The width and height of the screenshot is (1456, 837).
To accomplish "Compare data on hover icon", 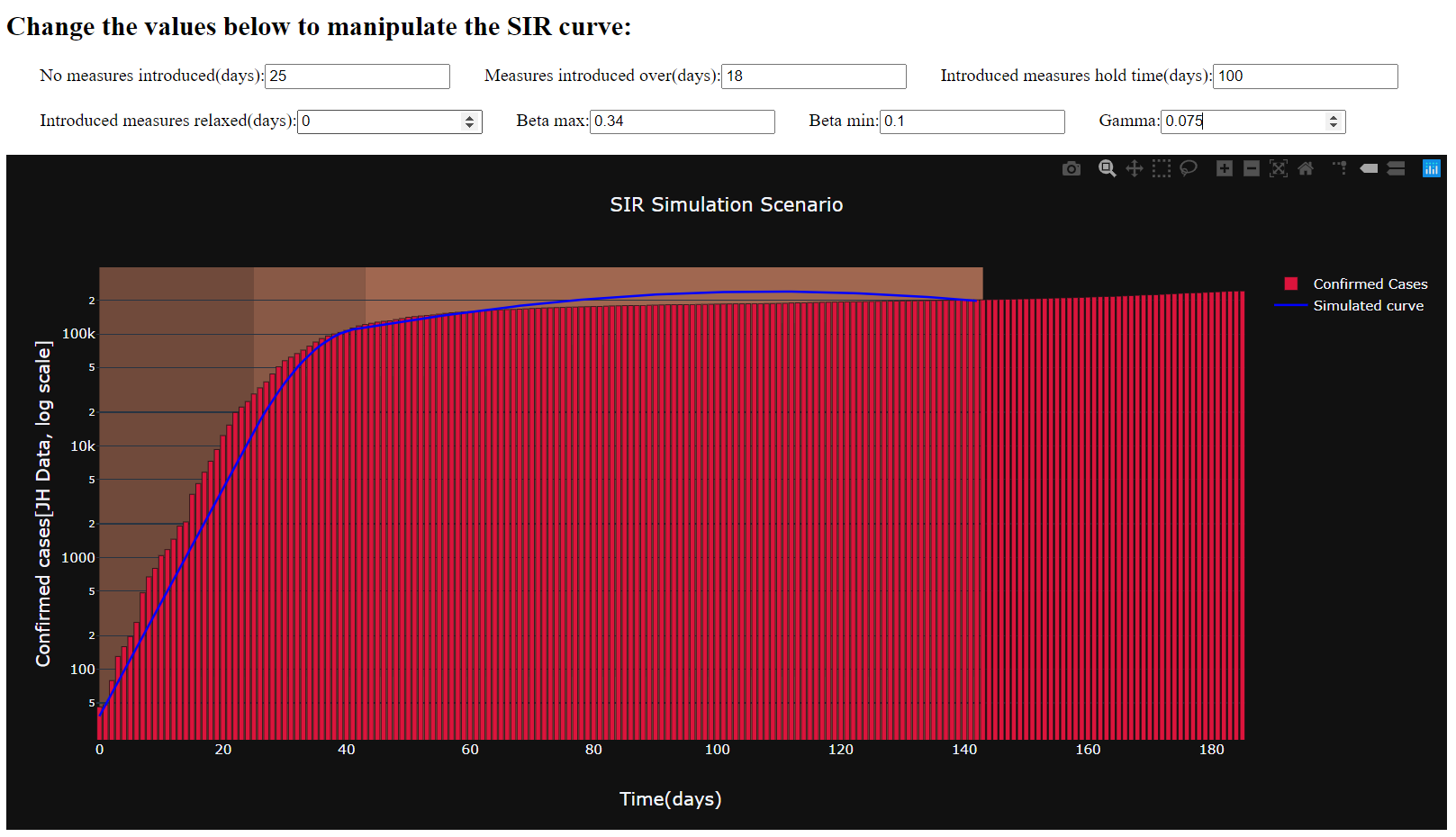I will pos(1396,168).
